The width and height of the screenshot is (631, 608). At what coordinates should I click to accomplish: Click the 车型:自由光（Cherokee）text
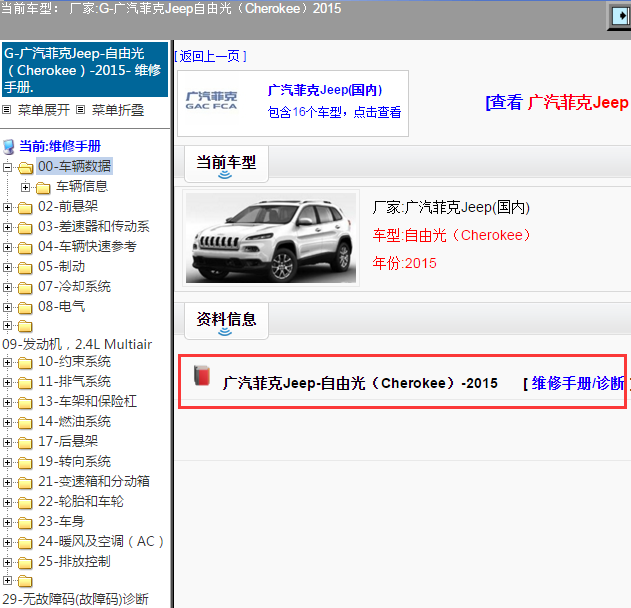[x=452, y=235]
